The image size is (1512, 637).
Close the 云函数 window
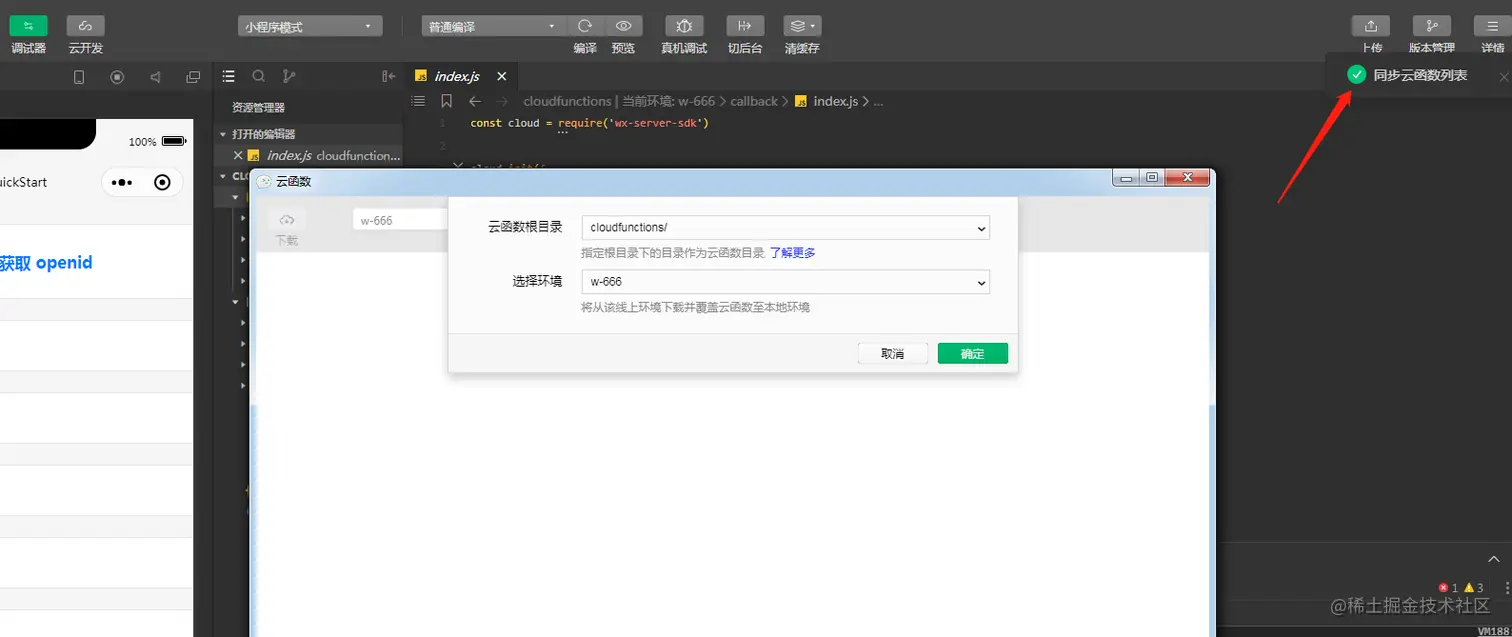click(x=1188, y=178)
